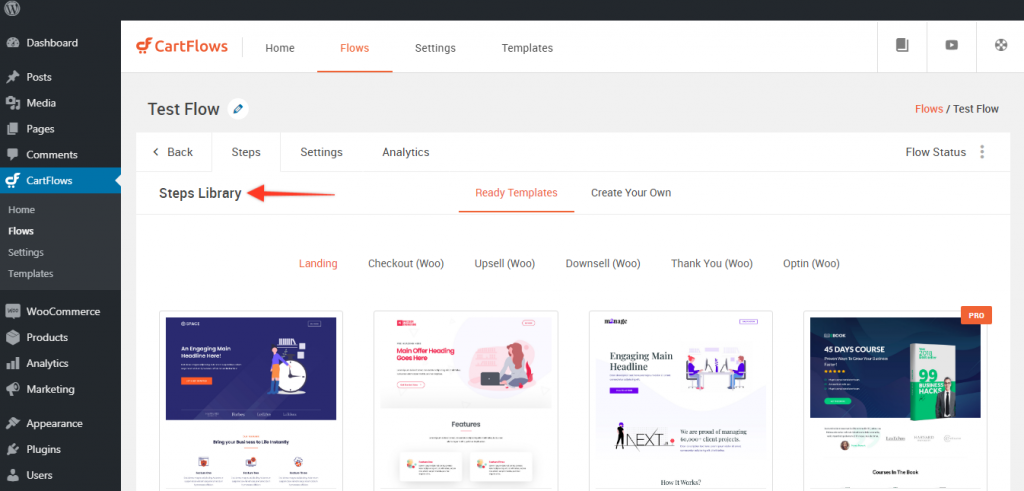1024x491 pixels.
Task: Open Plugins in the admin sidebar
Action: coord(43,449)
